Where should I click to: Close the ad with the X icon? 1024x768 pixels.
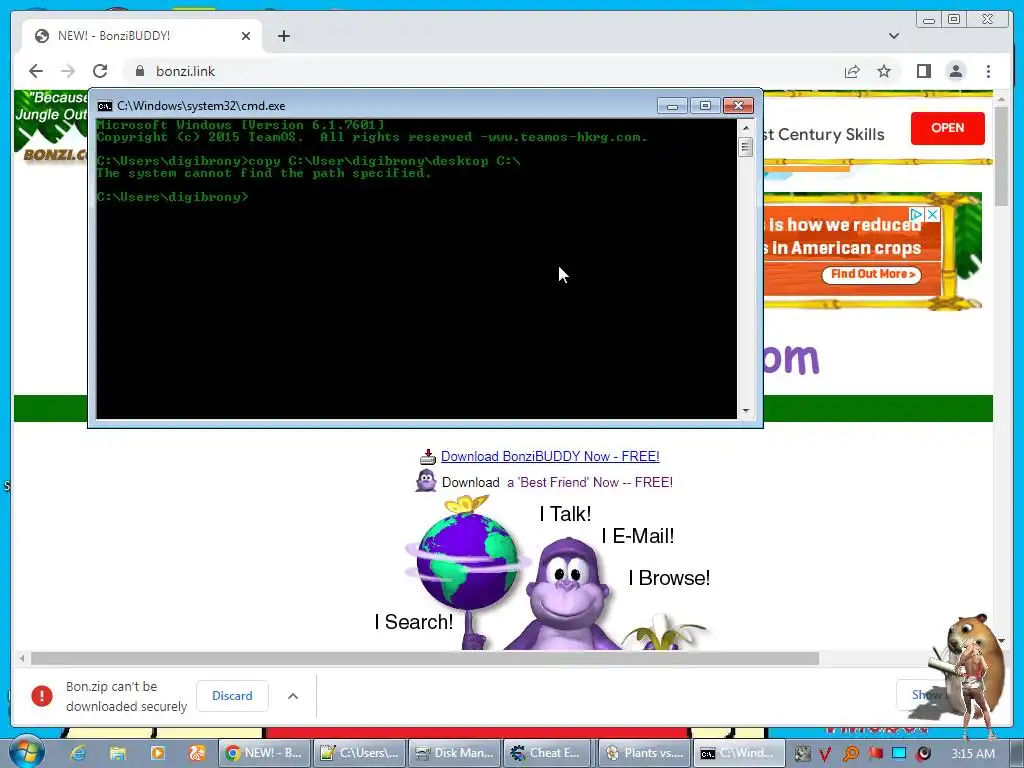933,214
